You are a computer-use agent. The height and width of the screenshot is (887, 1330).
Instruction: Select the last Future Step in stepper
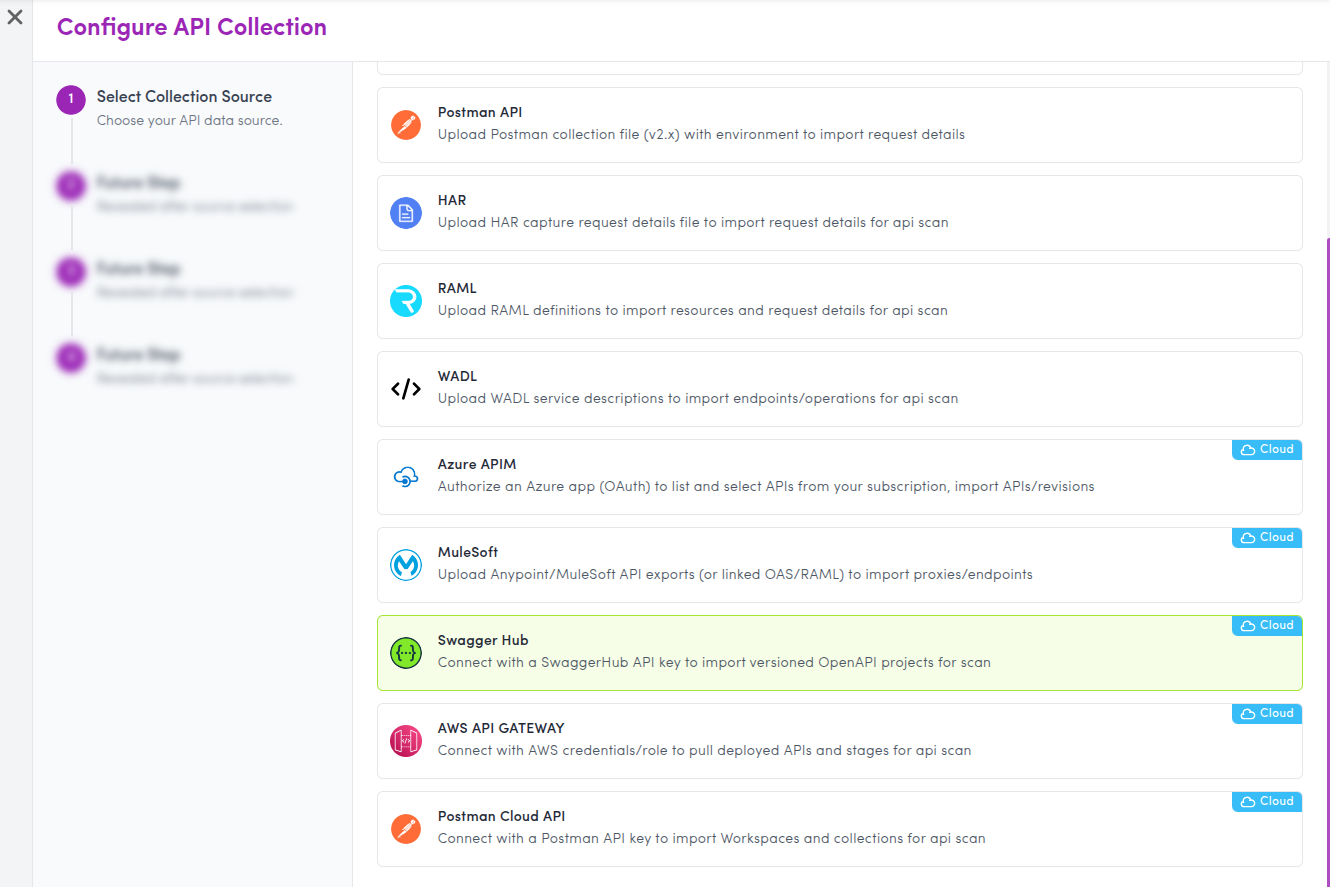pos(138,356)
